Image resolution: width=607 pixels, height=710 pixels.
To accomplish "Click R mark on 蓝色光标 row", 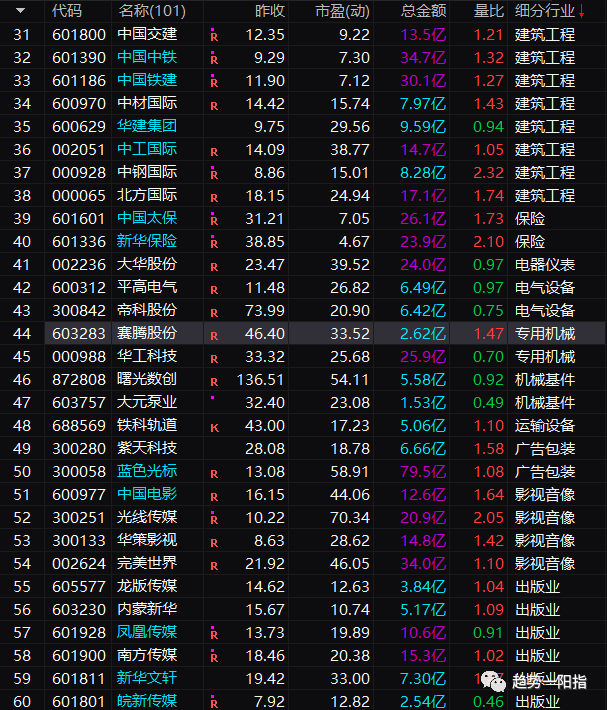I will click(x=214, y=475).
